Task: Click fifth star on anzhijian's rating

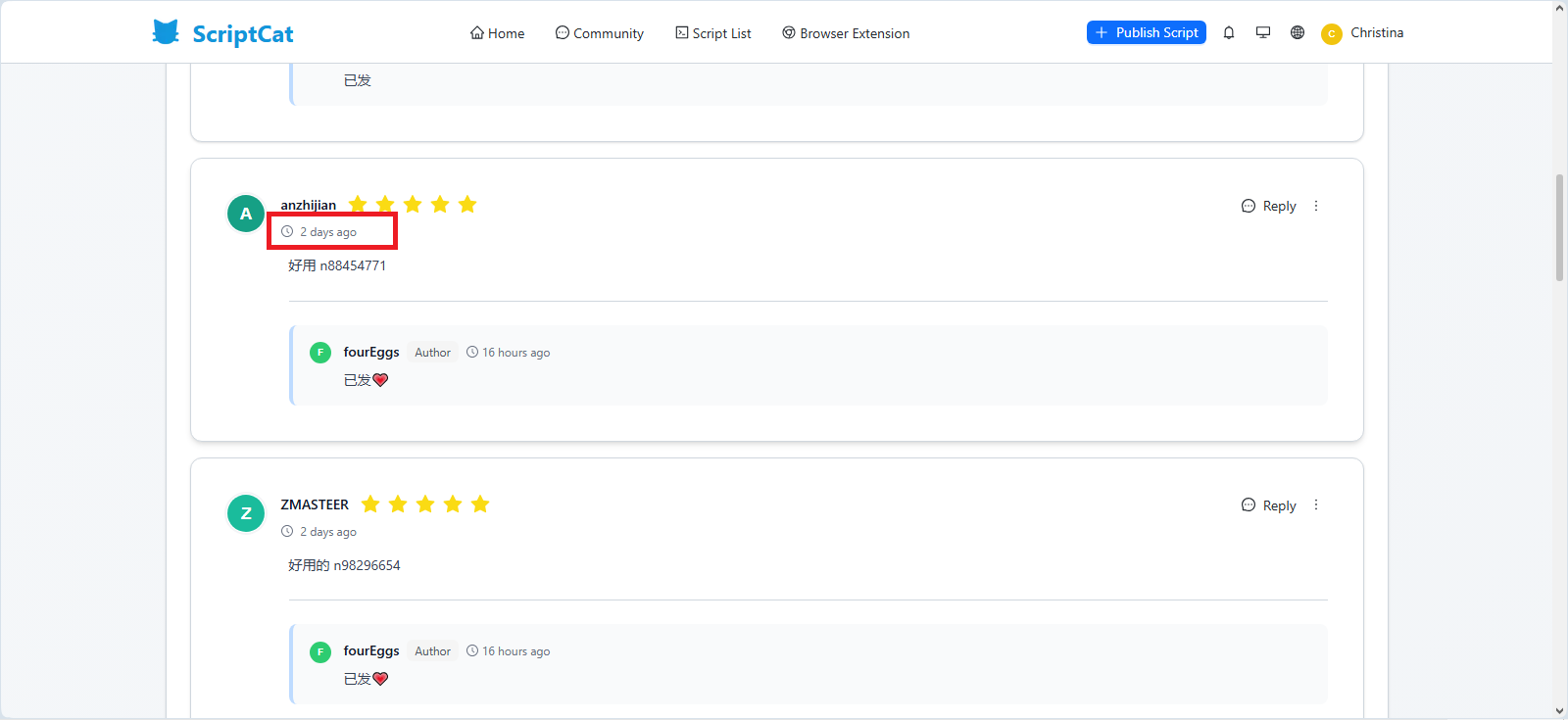Action: (467, 204)
